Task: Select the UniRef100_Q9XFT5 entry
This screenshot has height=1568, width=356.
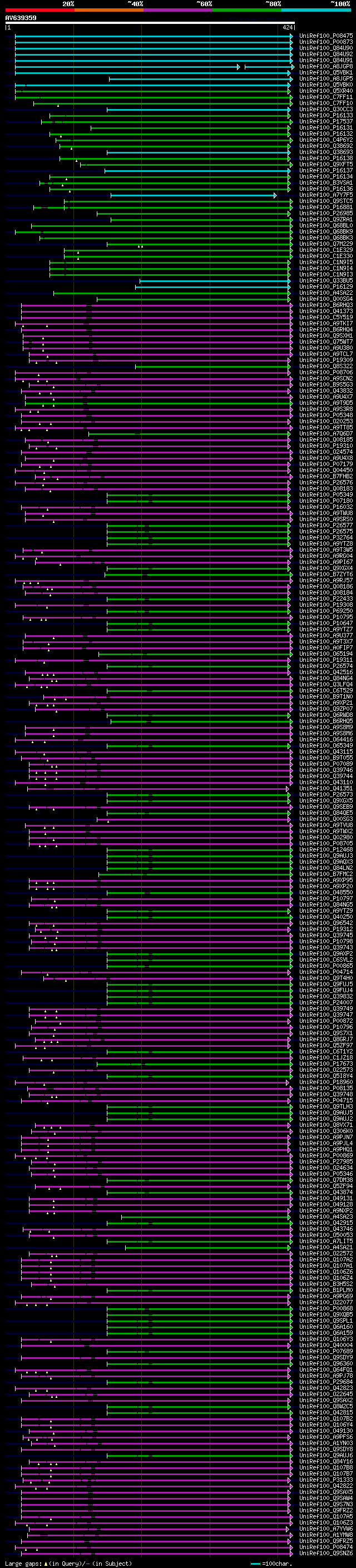Action: [325, 164]
